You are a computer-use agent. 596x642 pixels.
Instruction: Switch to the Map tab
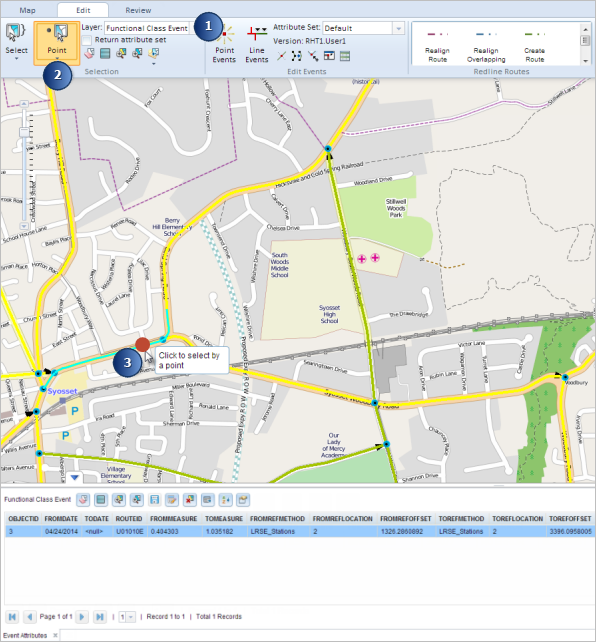coord(27,10)
